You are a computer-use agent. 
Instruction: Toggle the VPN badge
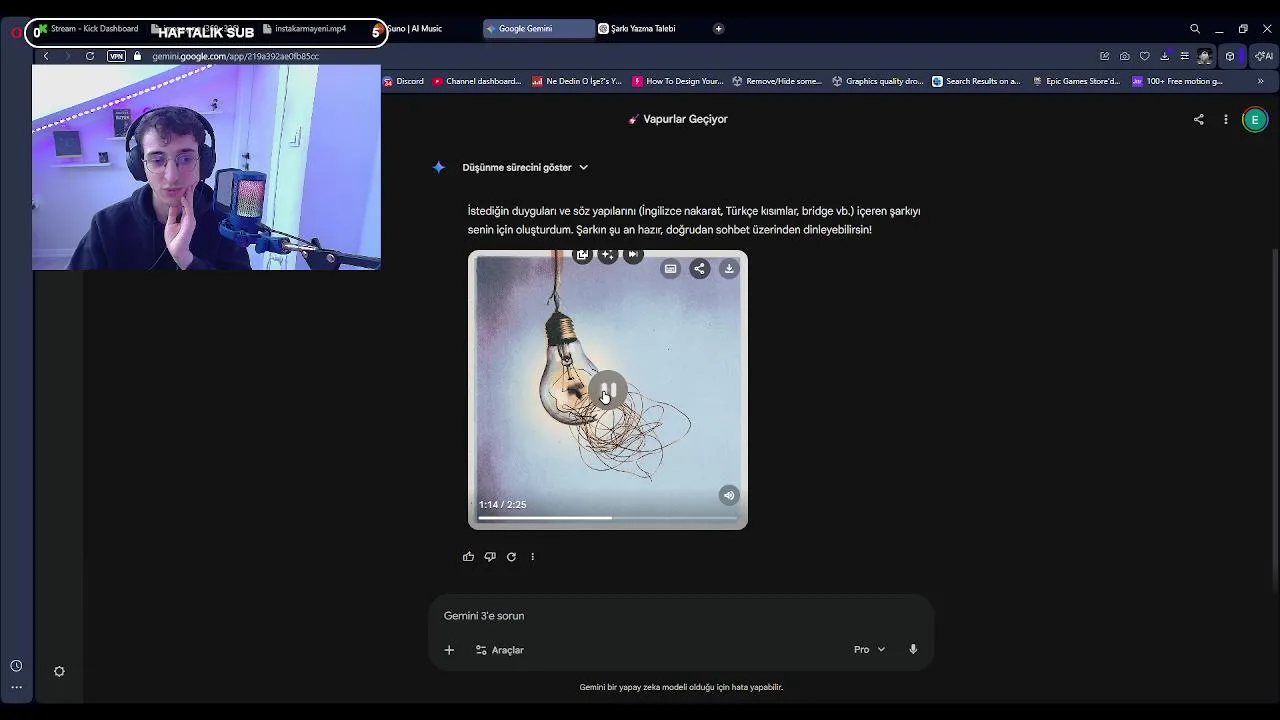click(116, 56)
